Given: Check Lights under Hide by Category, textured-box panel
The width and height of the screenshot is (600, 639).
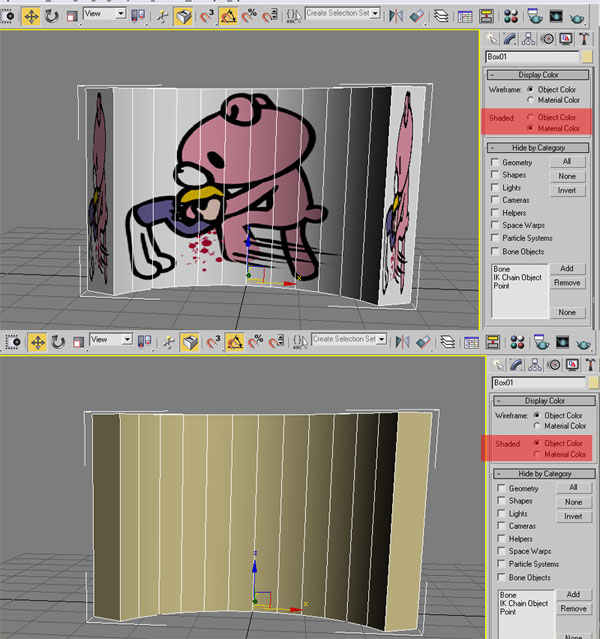Looking at the screenshot, I should 495,187.
